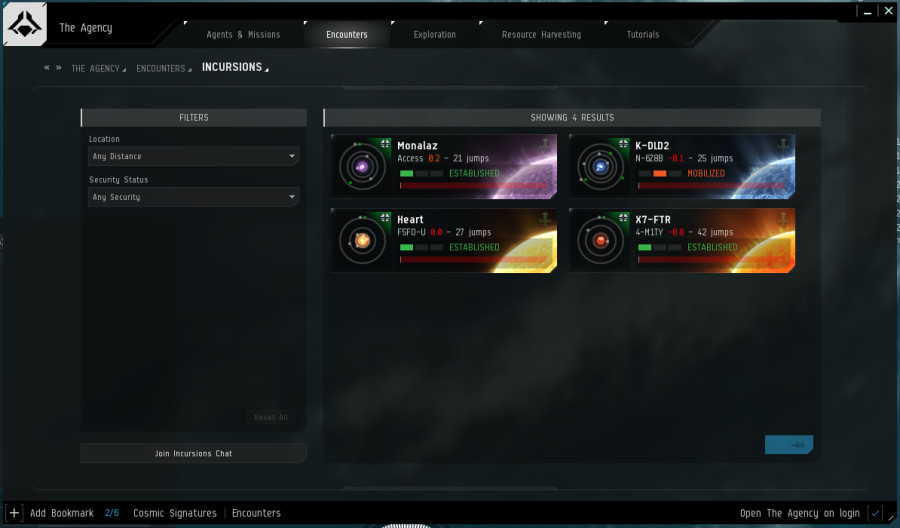
Task: Click the ESTABLISHED label on X7-FTR card
Action: coord(712,247)
